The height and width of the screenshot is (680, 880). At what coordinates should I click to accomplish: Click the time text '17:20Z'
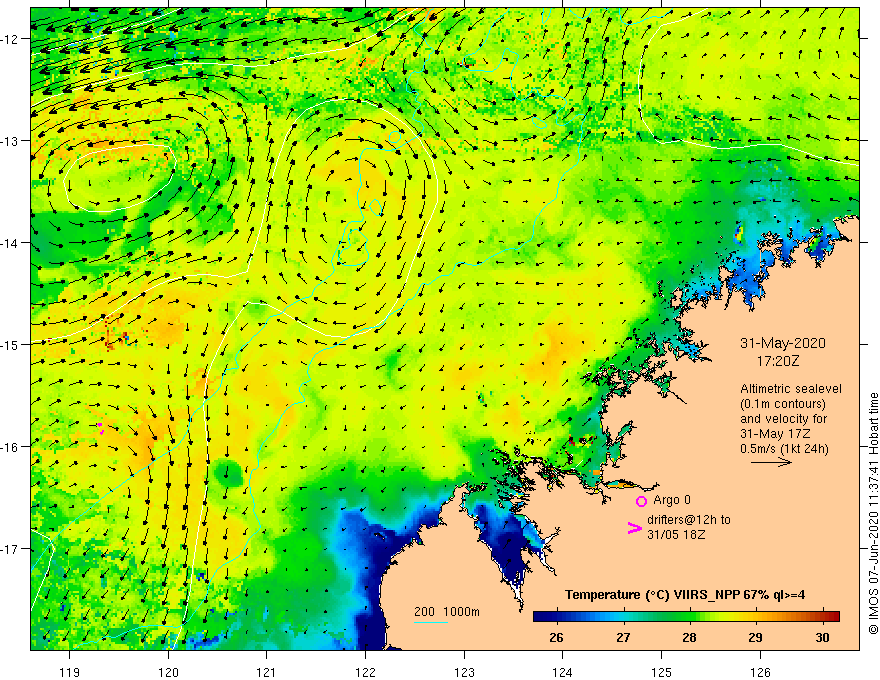pos(778,361)
